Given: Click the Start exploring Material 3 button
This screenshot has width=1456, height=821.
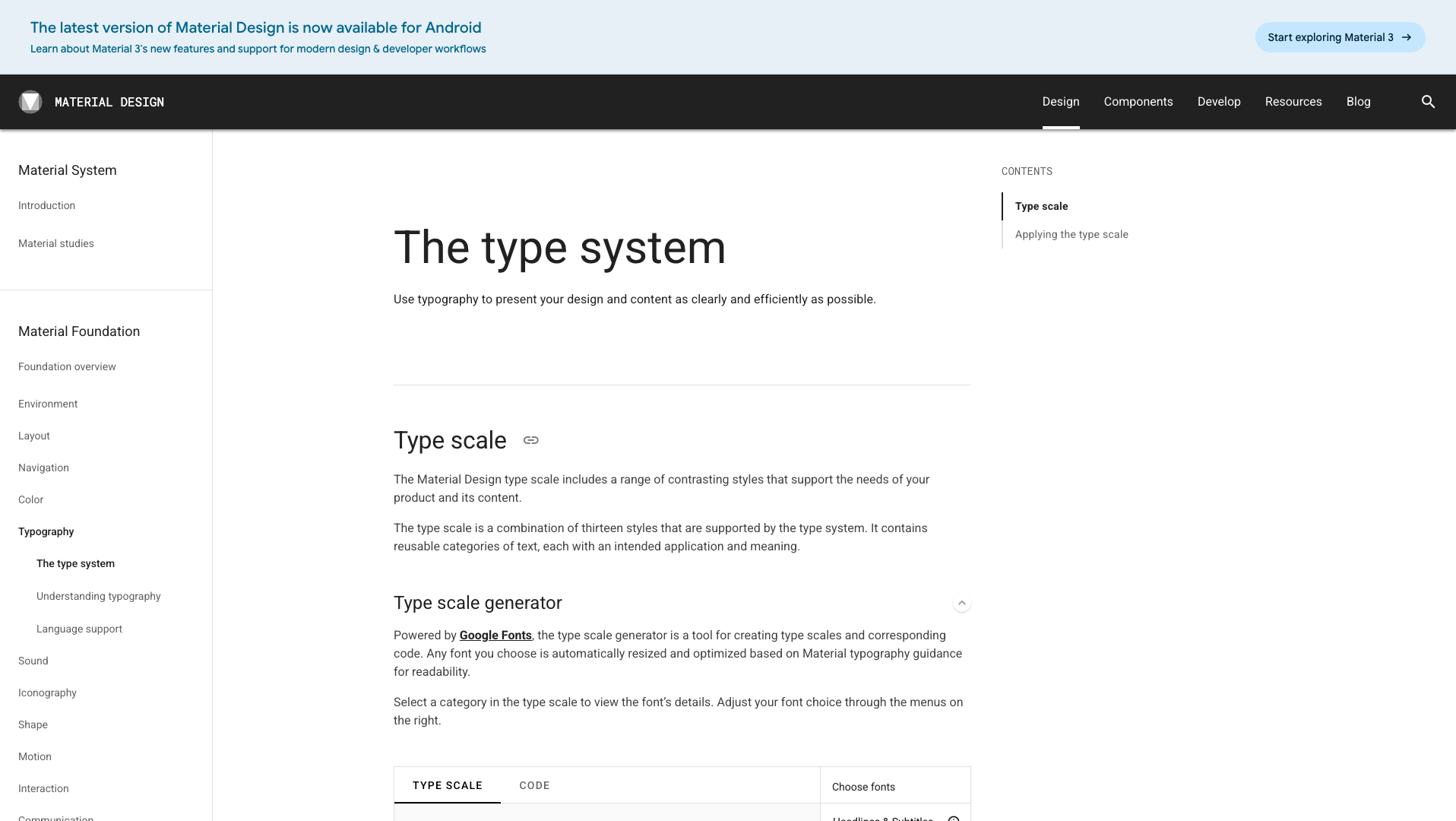Looking at the screenshot, I should click(x=1340, y=37).
